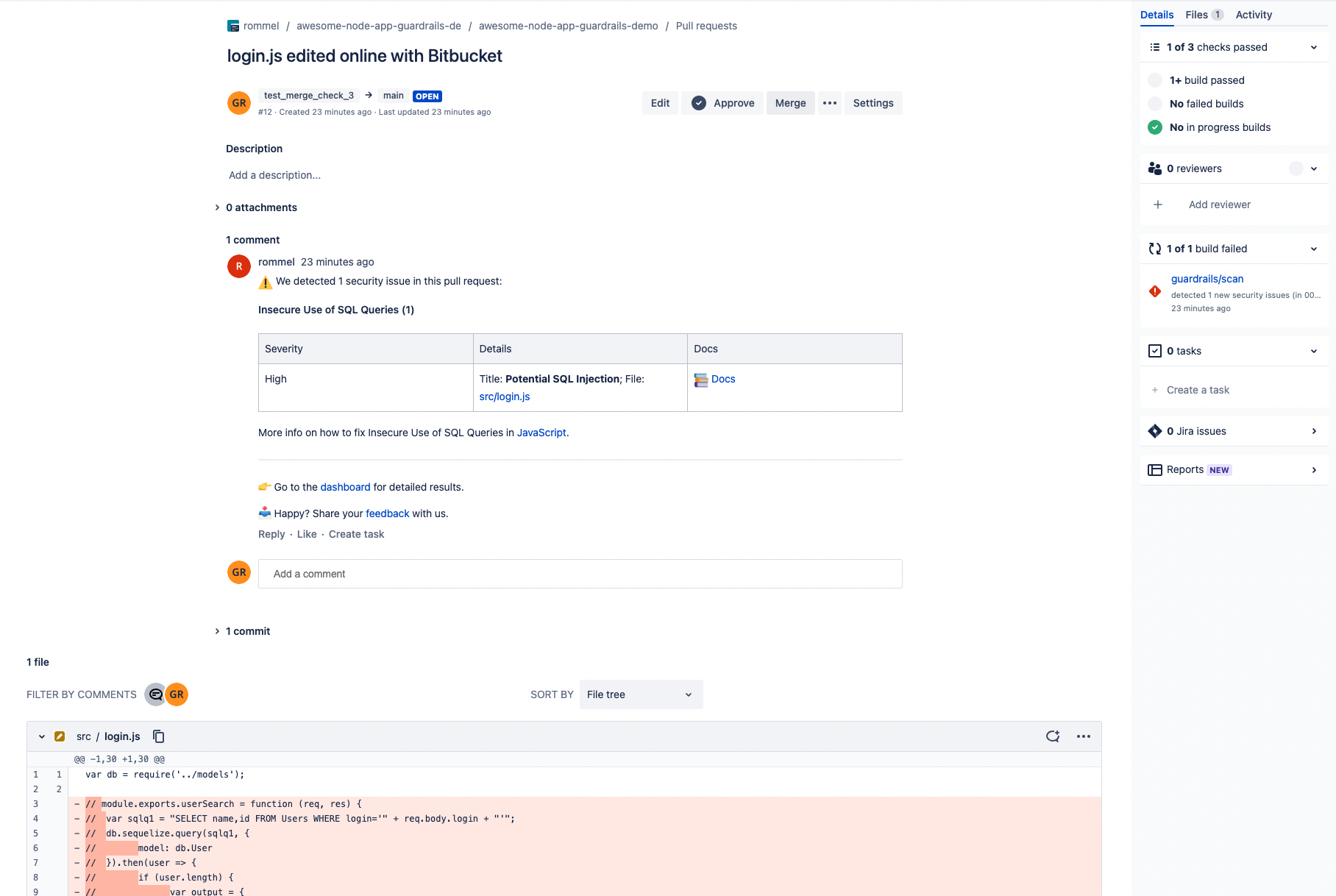
Task: Open the Docs link in table
Action: click(723, 379)
